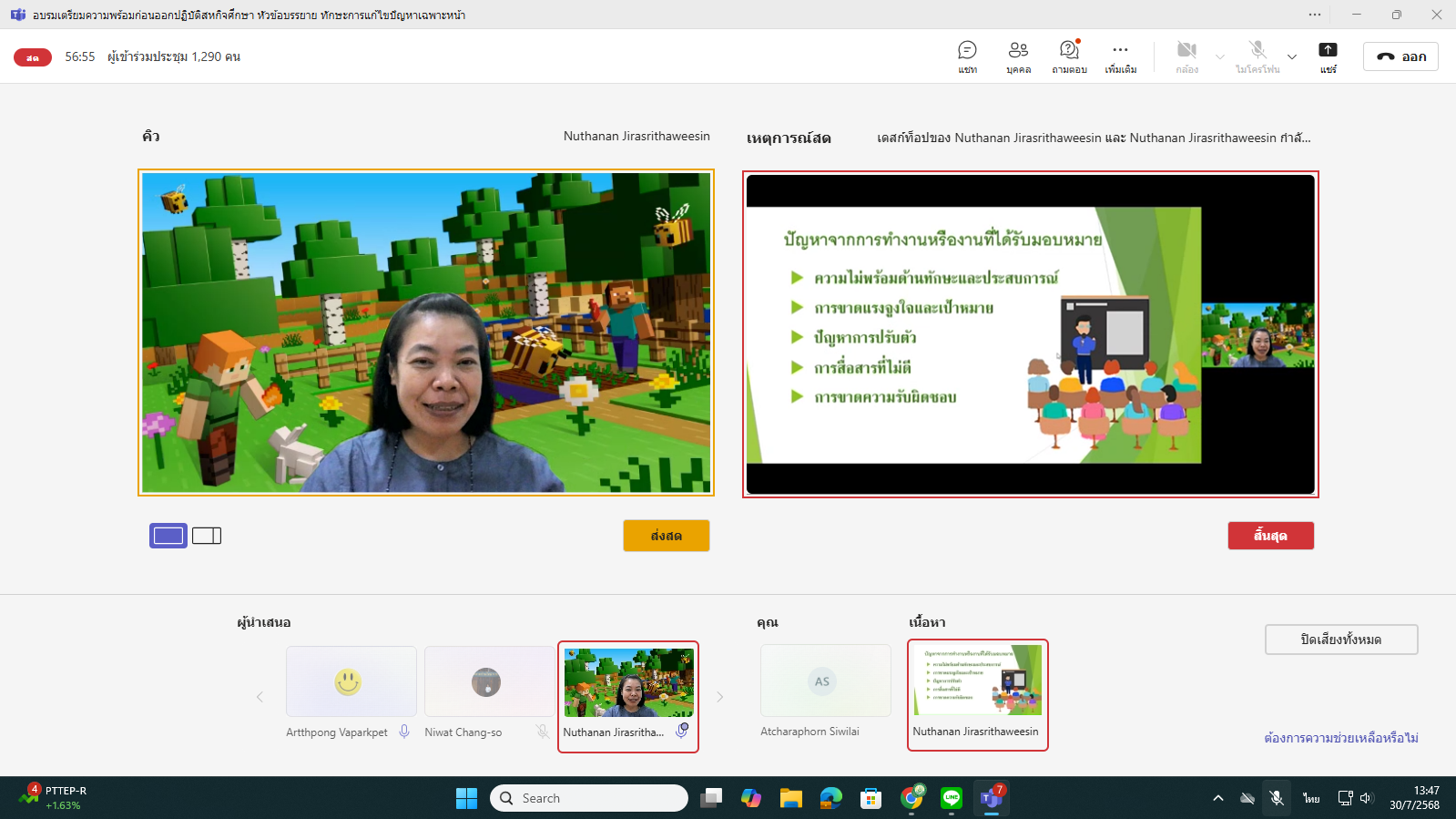The height and width of the screenshot is (819, 1456).
Task: Open Microsoft Teams taskbar icon
Action: pos(992,798)
